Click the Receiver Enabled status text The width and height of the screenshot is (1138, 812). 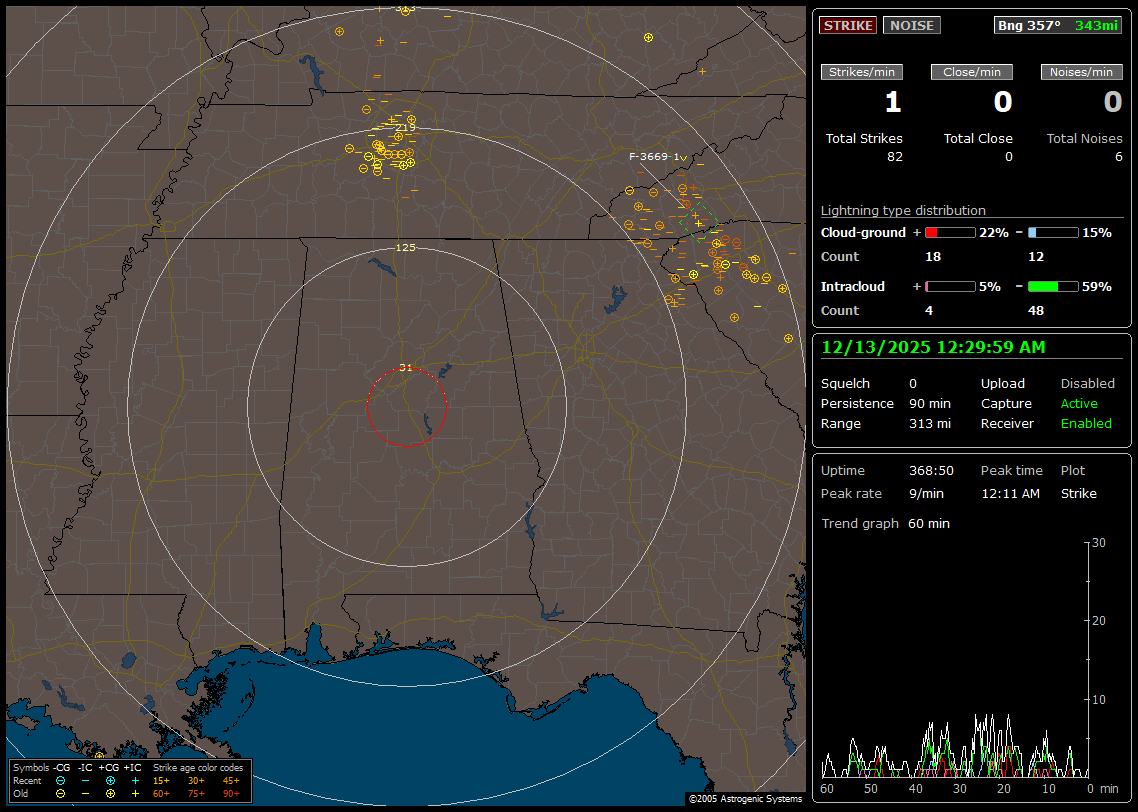pos(1086,424)
